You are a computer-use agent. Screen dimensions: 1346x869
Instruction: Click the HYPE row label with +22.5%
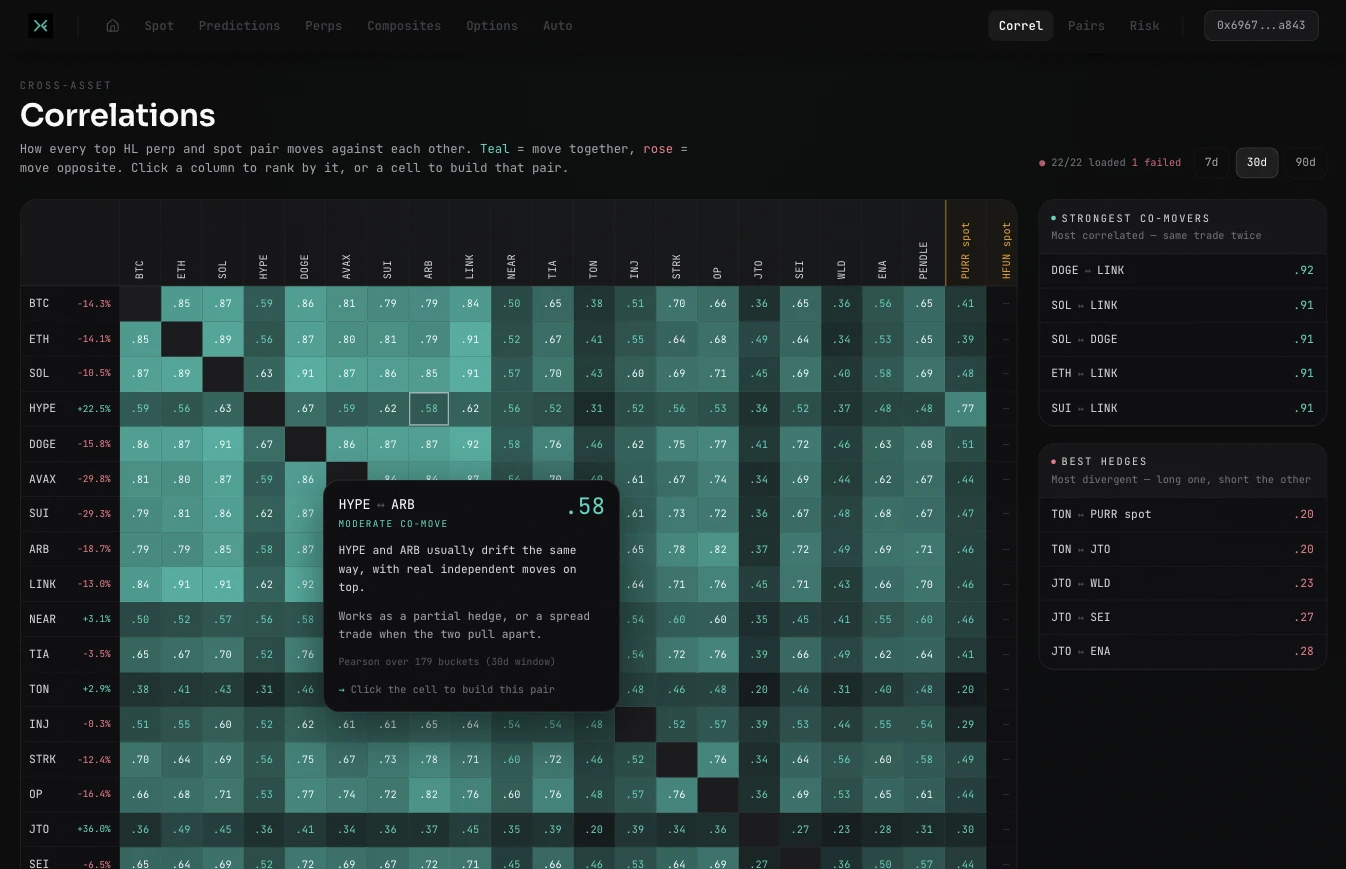70,409
